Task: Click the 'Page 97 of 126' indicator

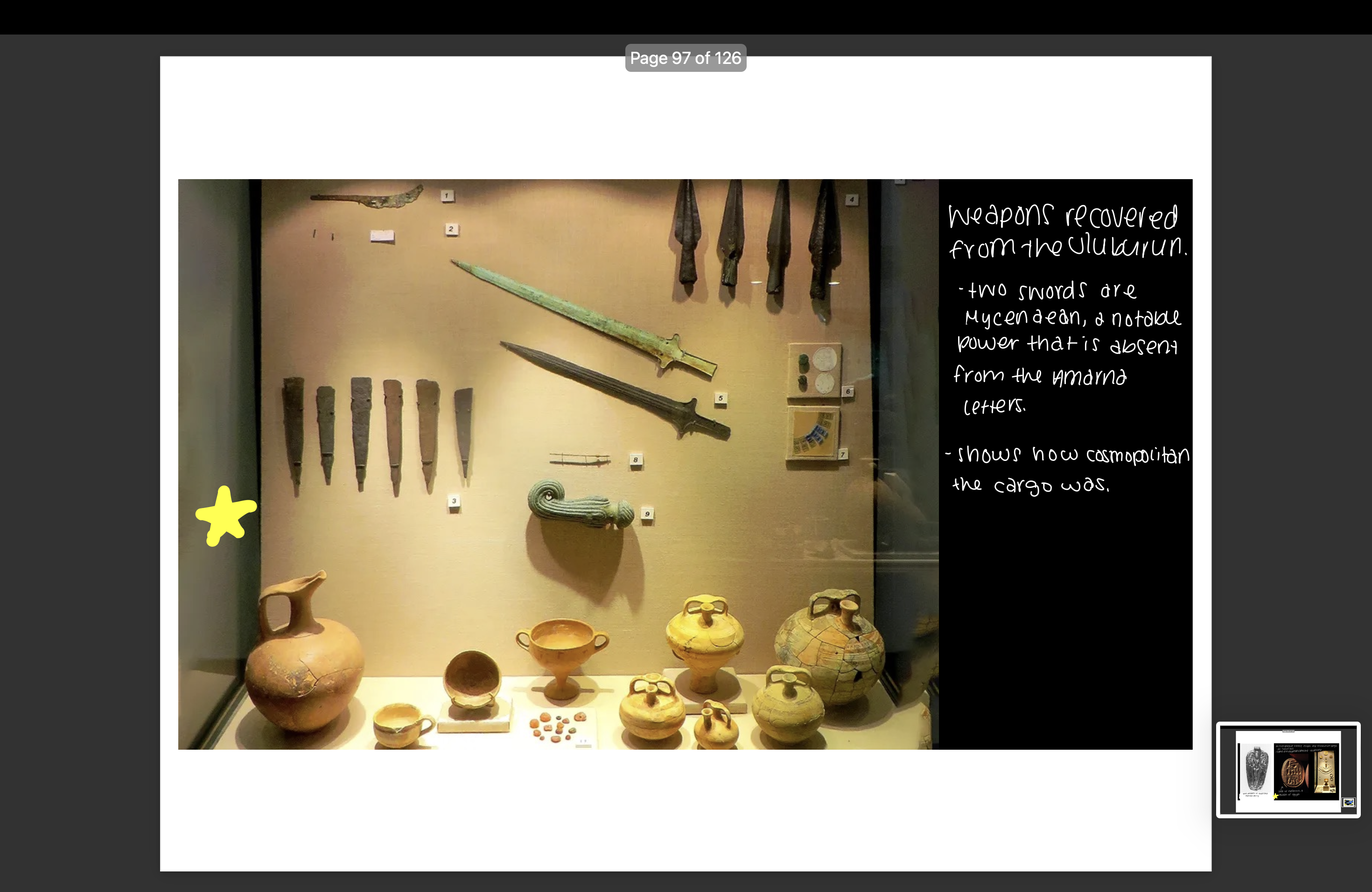Action: pyautogui.click(x=686, y=58)
